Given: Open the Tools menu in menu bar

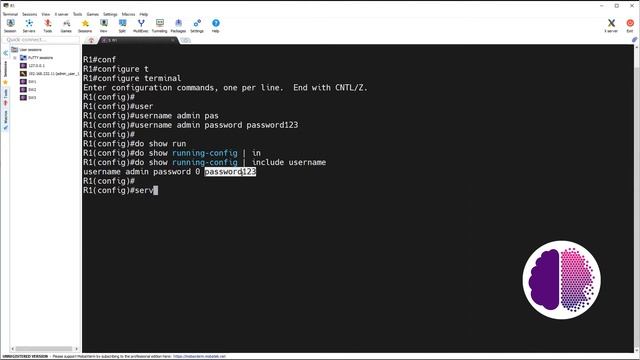Looking at the screenshot, I should (77, 14).
